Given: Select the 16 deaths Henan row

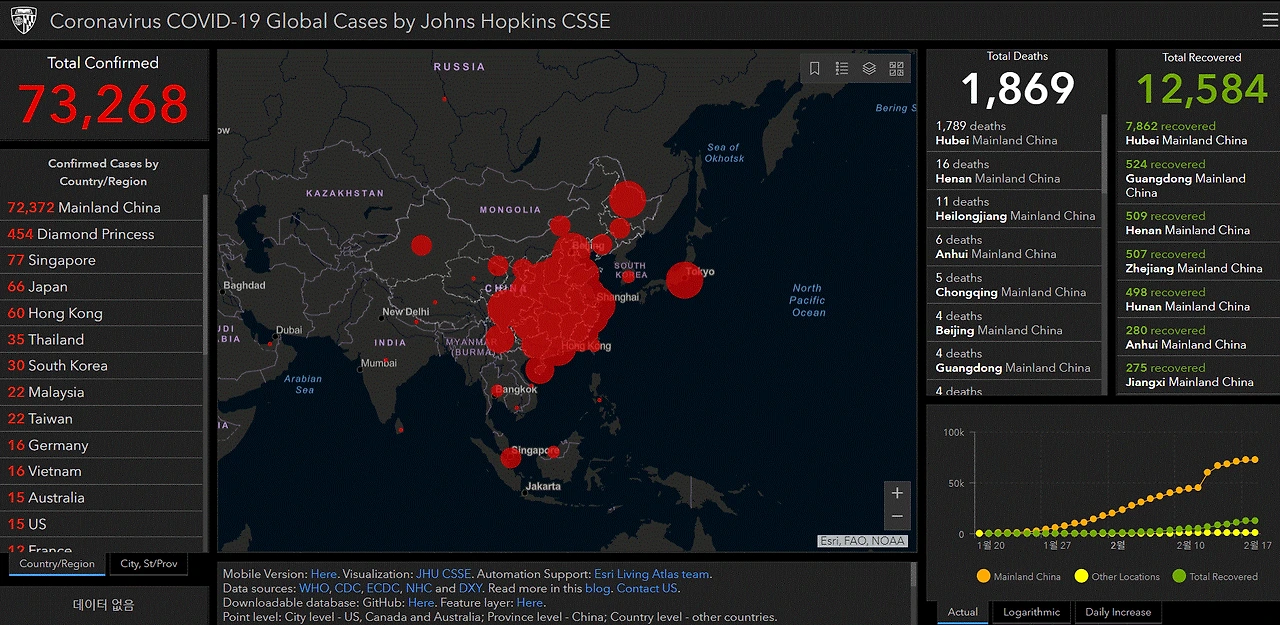Looking at the screenshot, I should click(x=1014, y=171).
